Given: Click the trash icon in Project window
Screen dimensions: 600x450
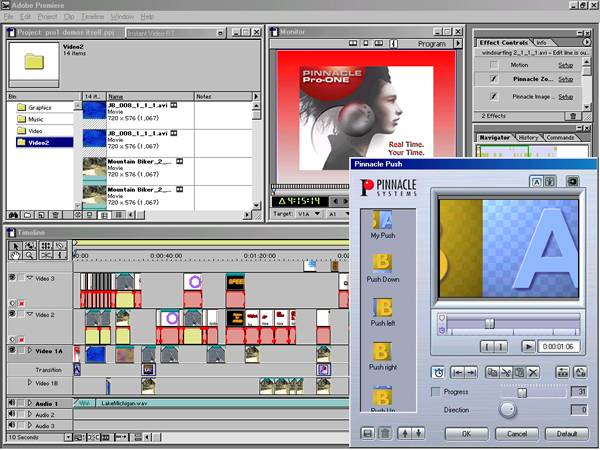Looking at the screenshot, I should 55,215.
